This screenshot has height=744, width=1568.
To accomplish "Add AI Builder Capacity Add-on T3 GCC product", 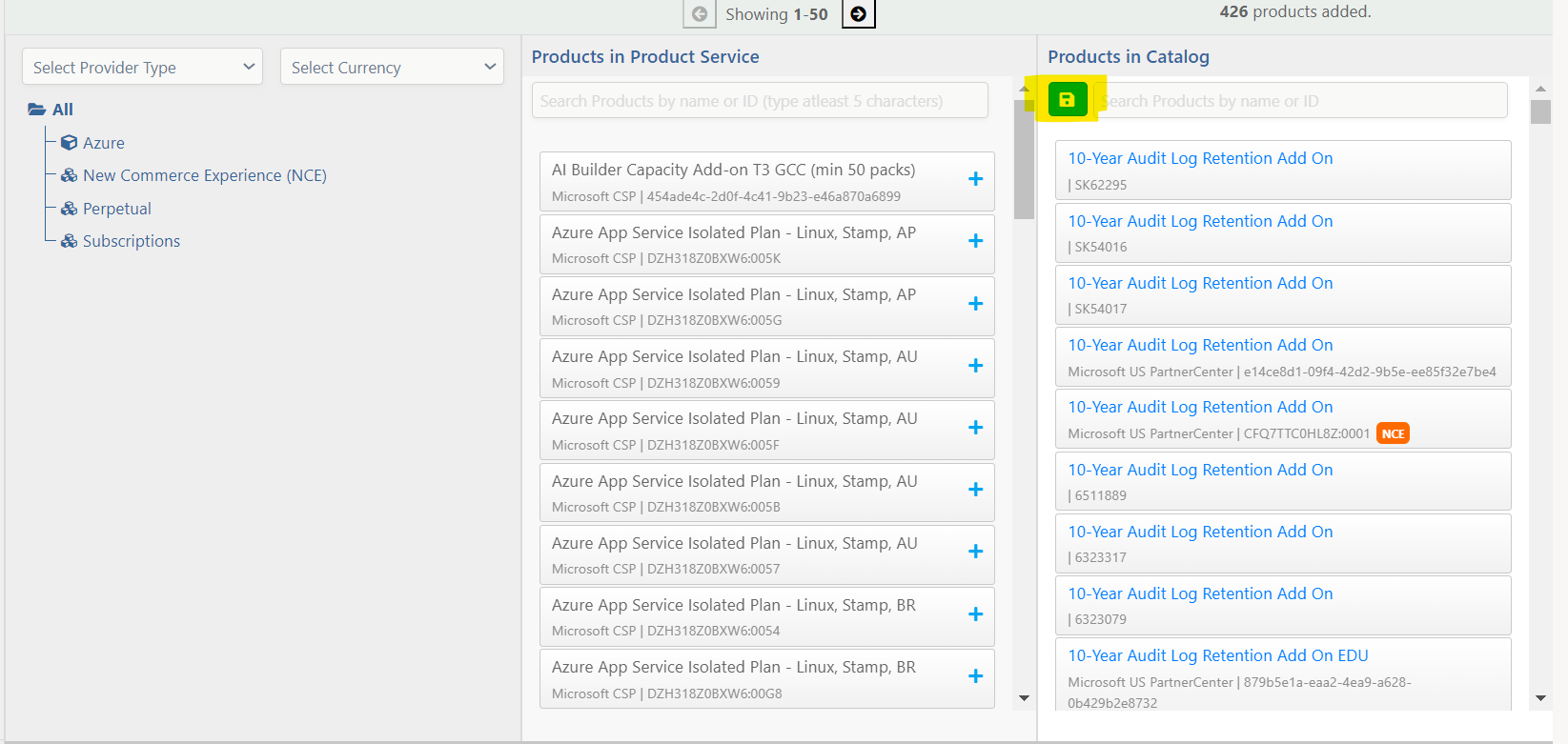I will coord(975,179).
